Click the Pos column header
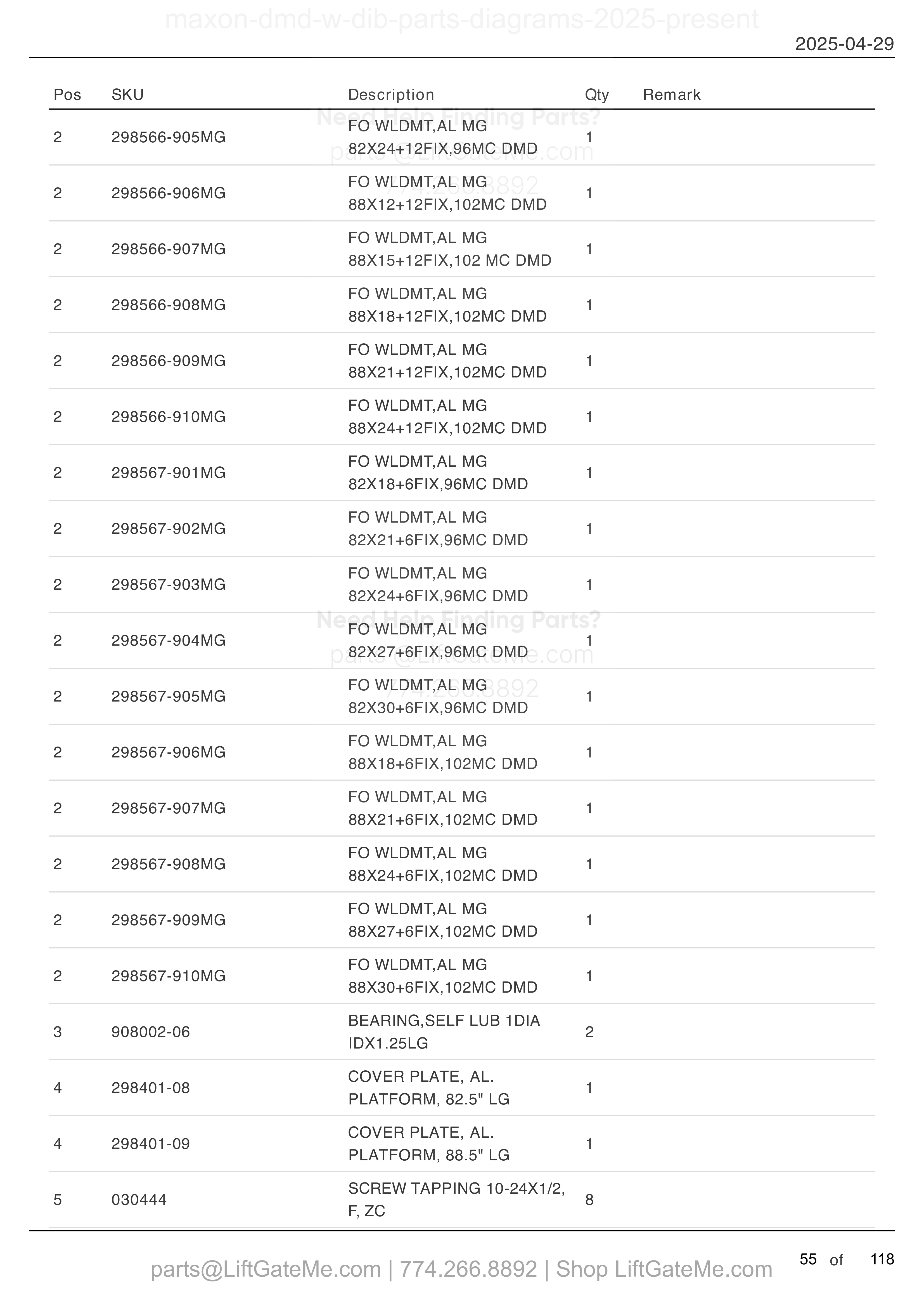 (x=67, y=95)
